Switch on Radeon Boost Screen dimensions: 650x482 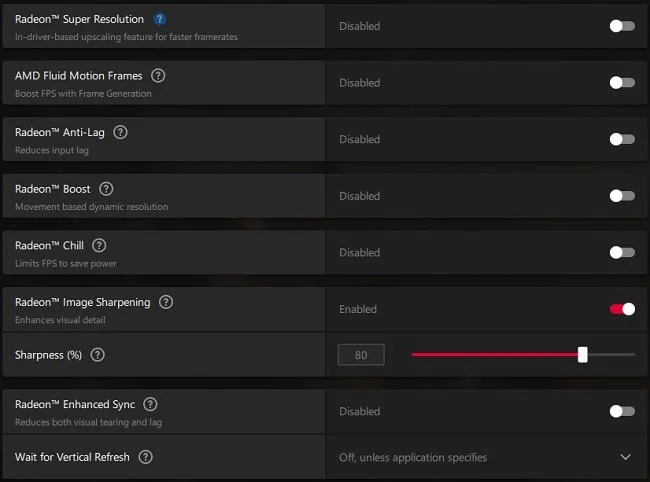622,196
